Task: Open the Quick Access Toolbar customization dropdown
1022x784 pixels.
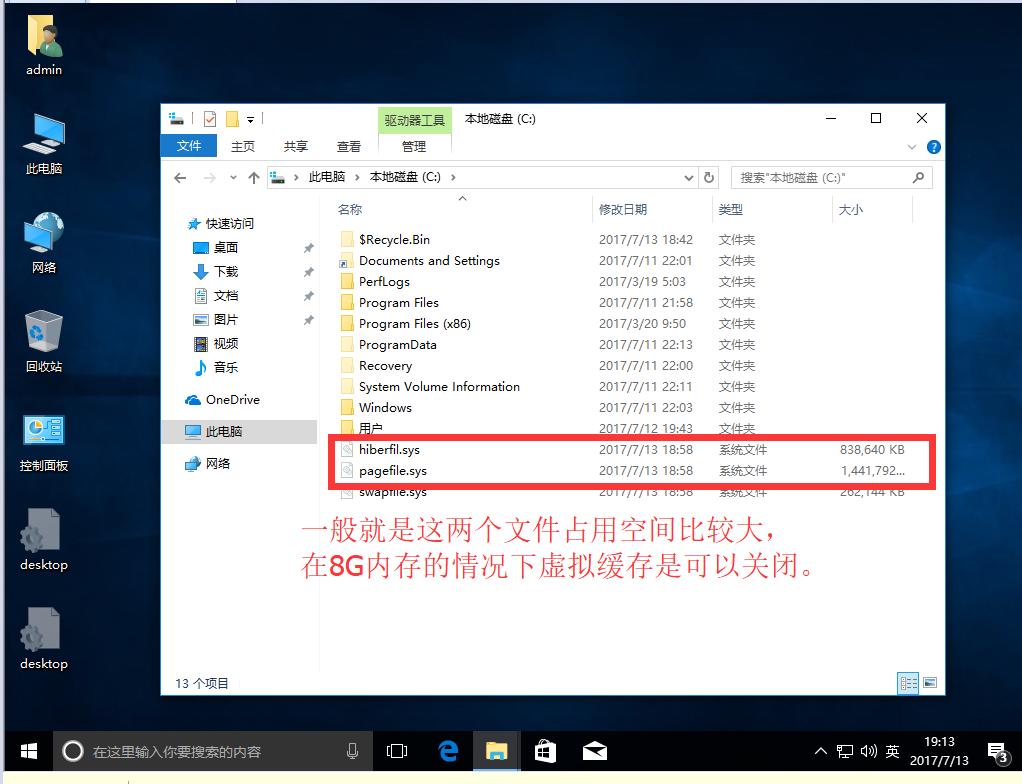Action: 249,119
